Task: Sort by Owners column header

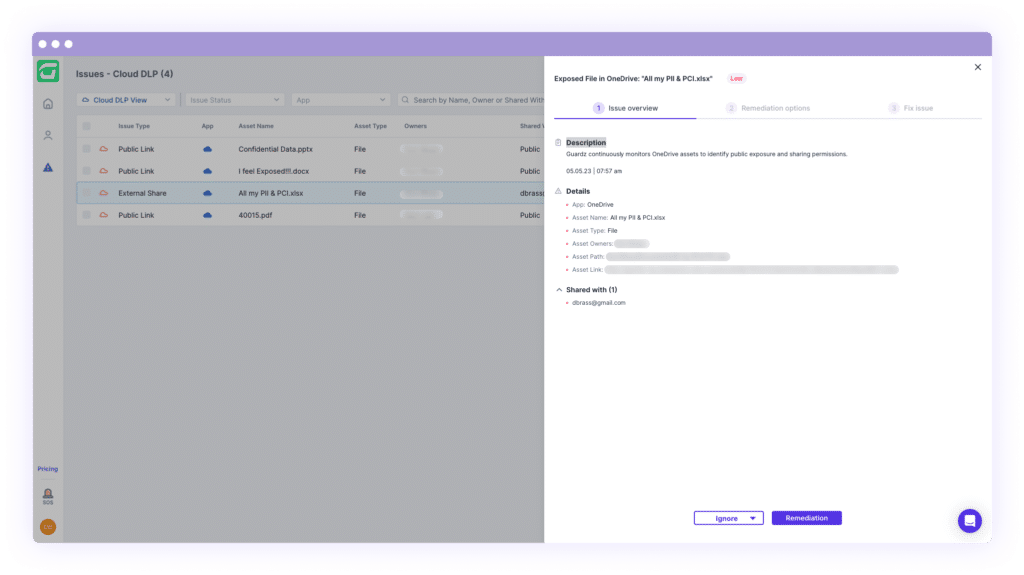Action: point(415,126)
